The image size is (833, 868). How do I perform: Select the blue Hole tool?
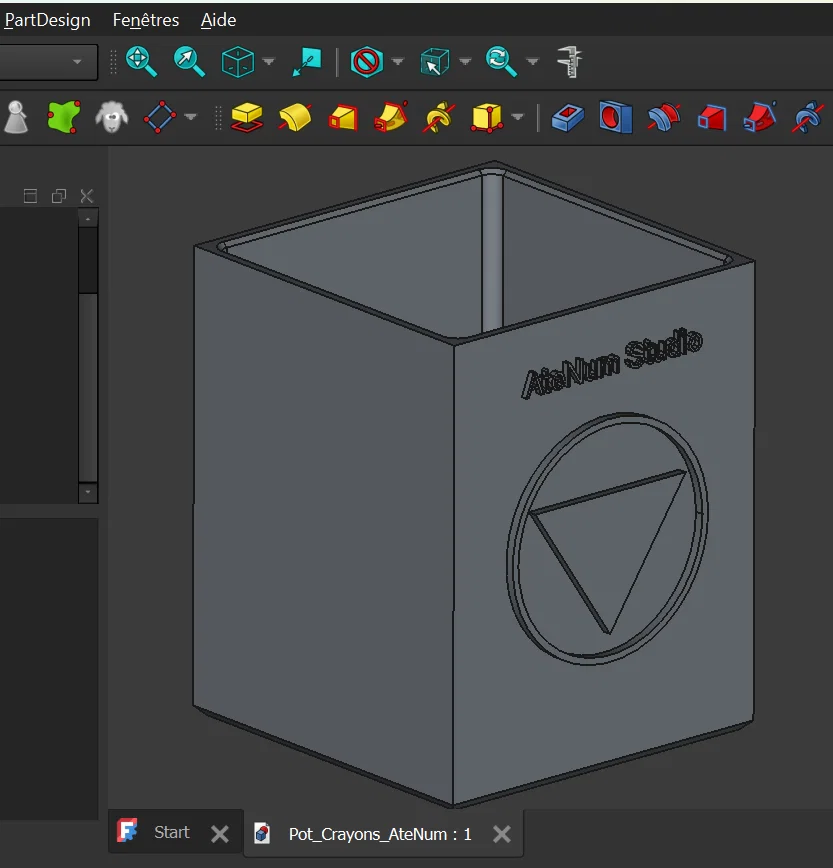click(615, 117)
